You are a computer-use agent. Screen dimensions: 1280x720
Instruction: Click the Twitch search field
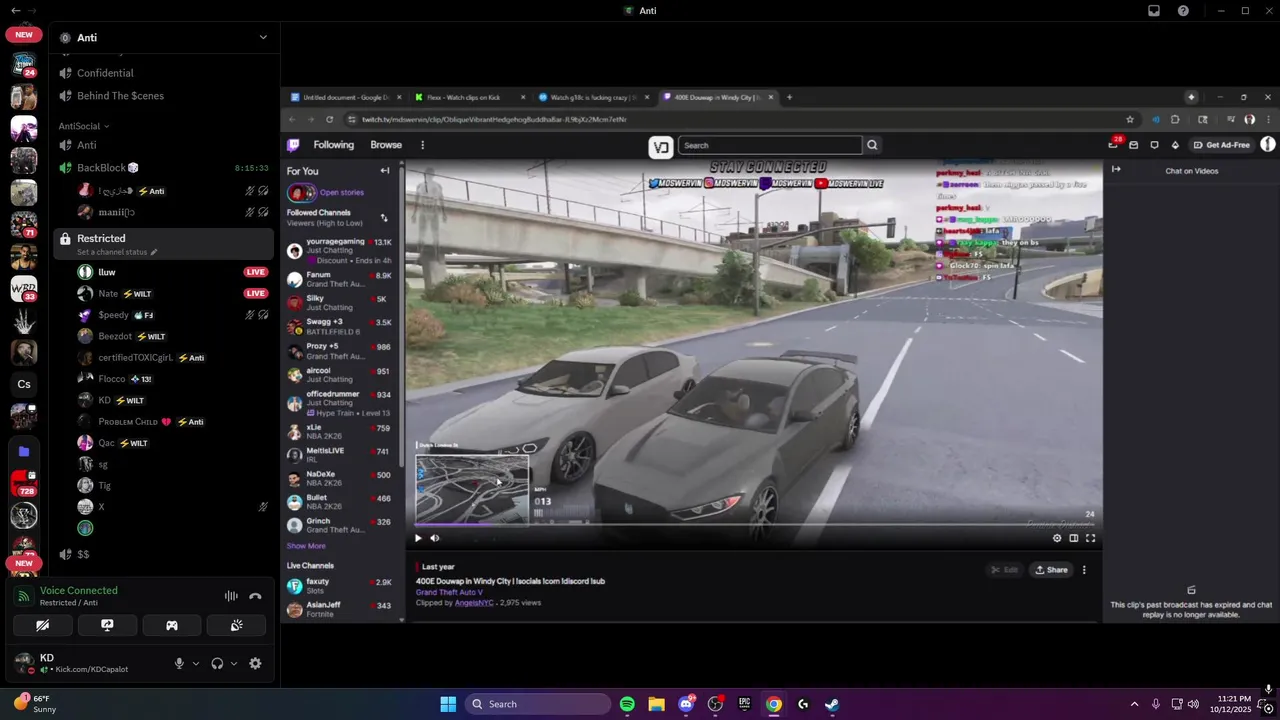pos(770,145)
